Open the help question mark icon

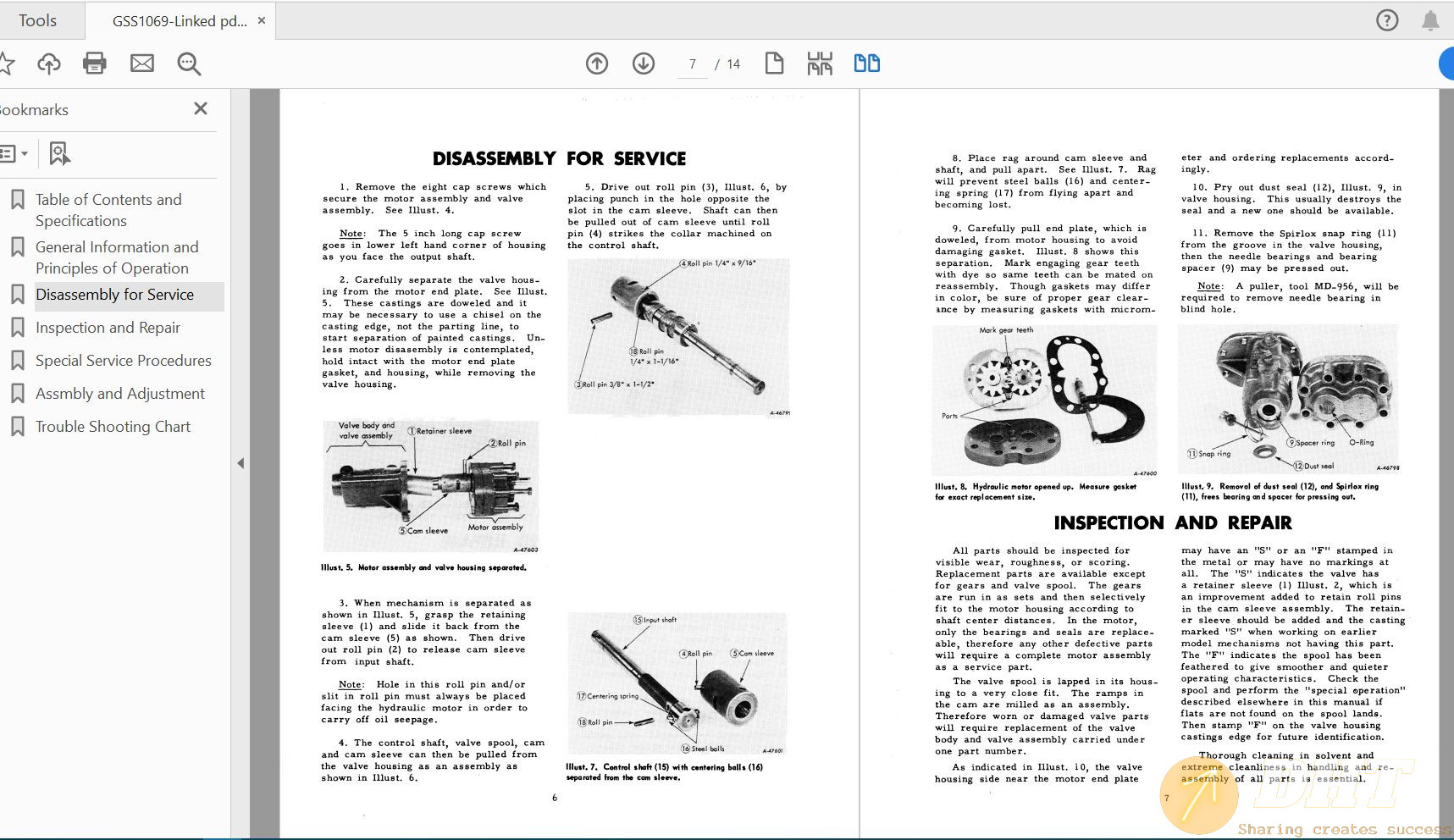coord(1387,20)
